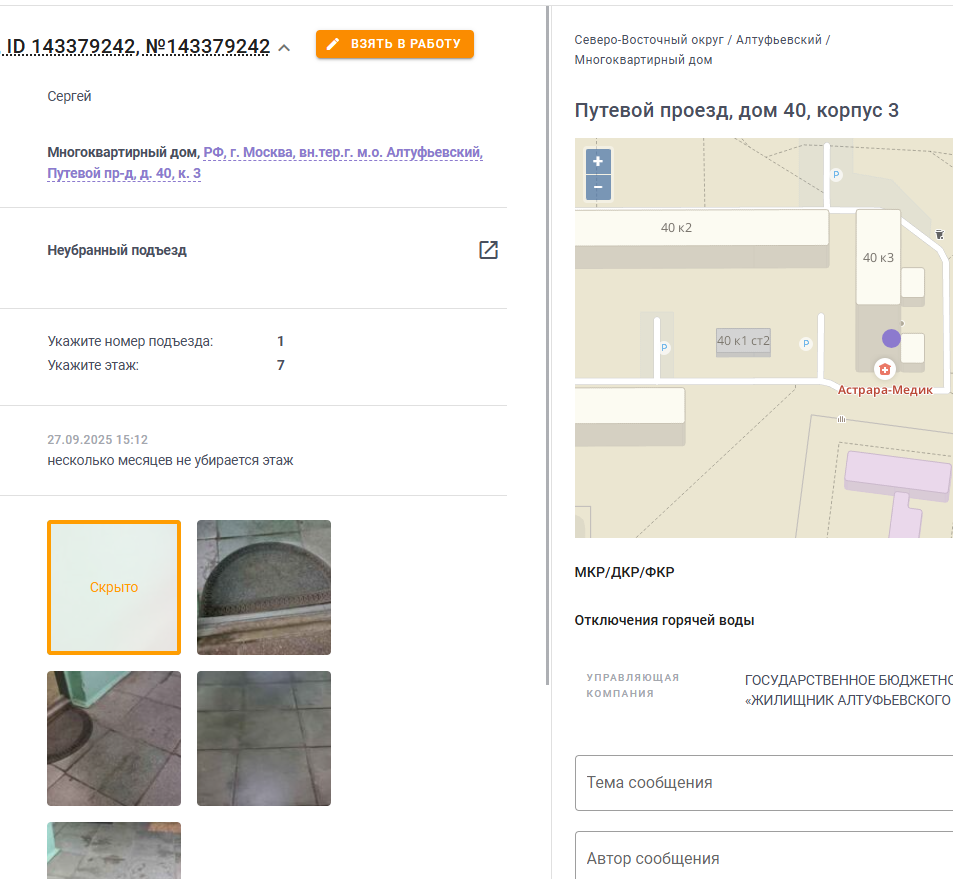Collapse the ID 143379242 header chevron
The image size is (953, 879).
click(x=284, y=47)
